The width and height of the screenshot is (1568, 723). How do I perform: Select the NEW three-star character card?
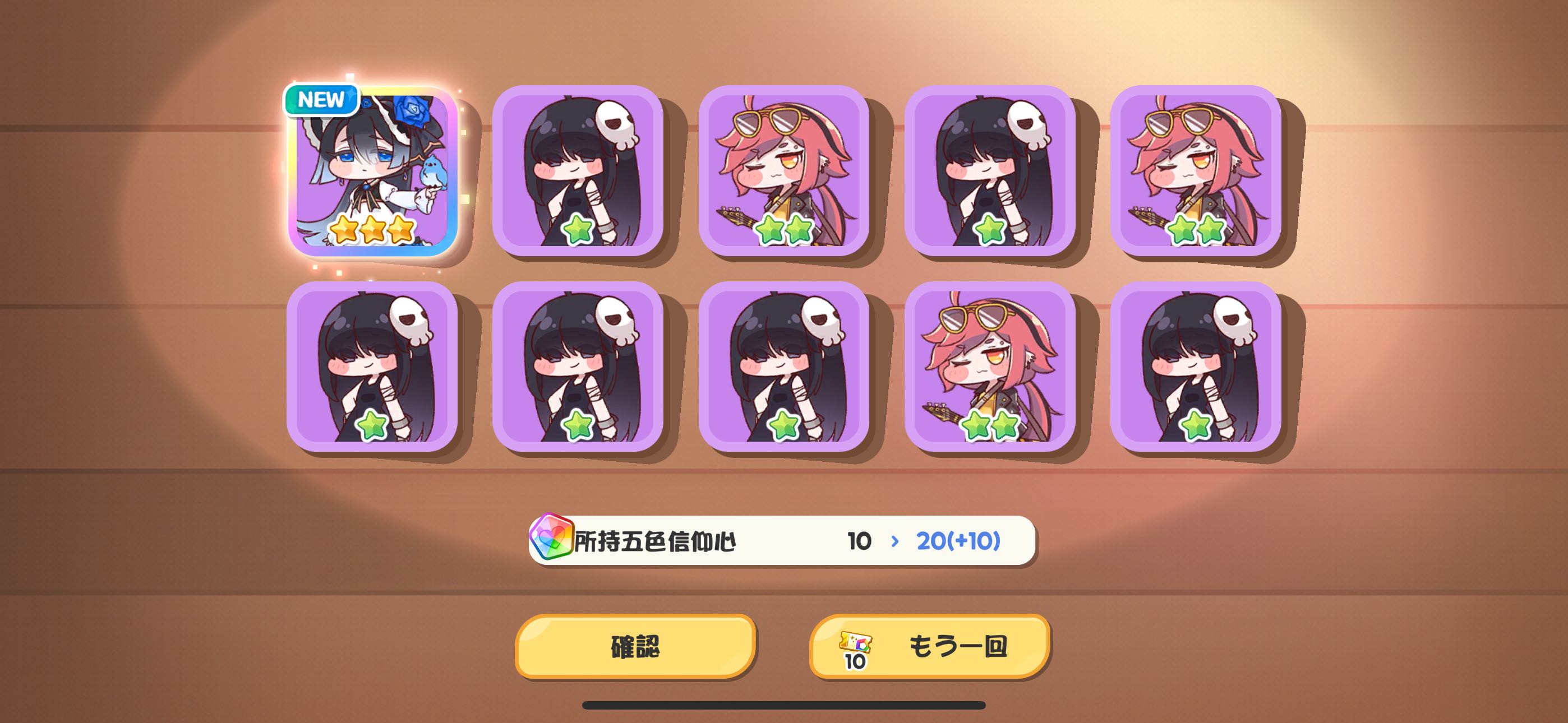(x=372, y=170)
